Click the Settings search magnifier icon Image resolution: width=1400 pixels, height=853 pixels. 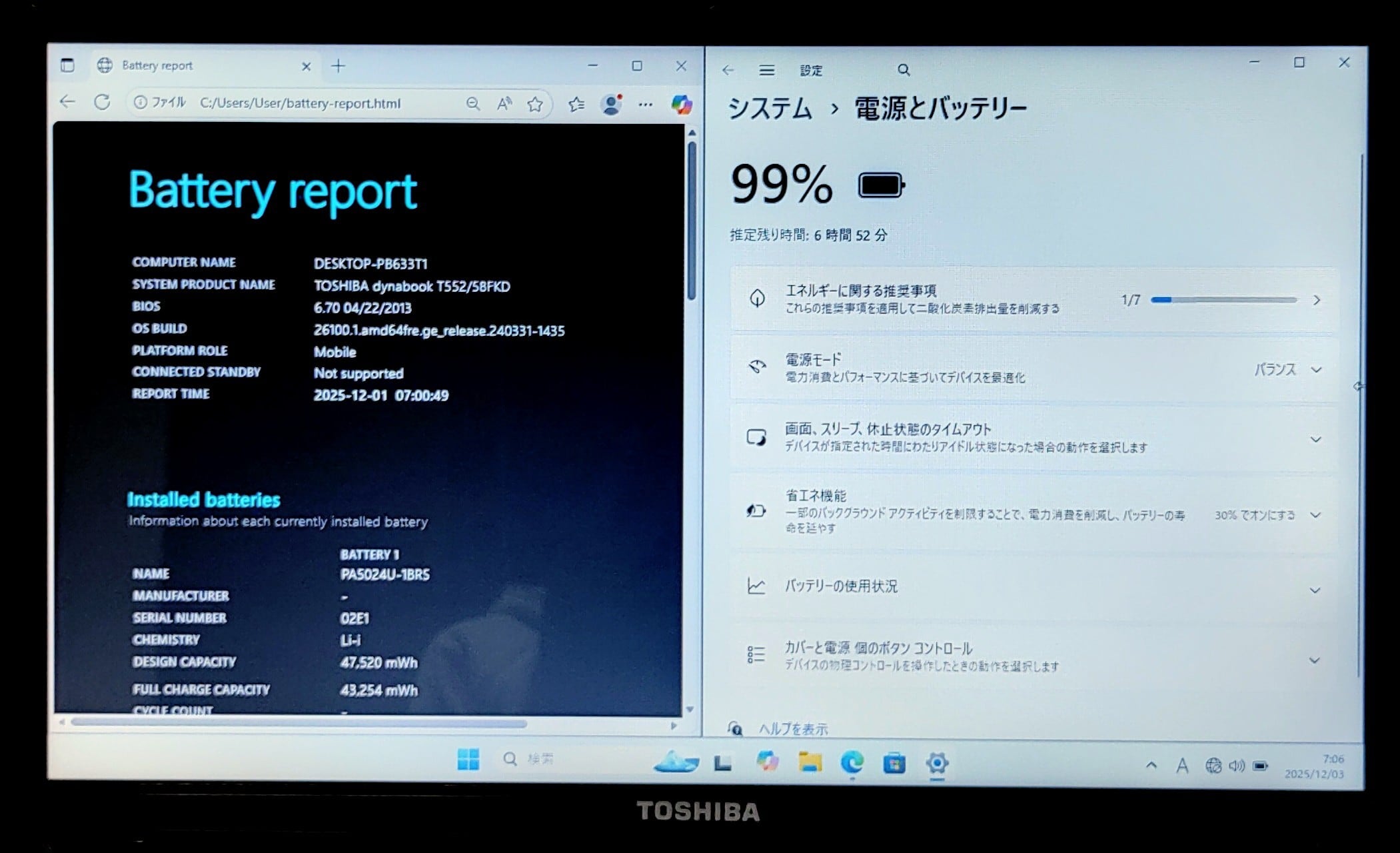903,70
